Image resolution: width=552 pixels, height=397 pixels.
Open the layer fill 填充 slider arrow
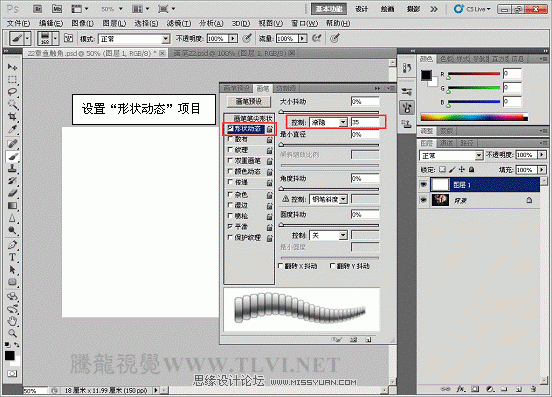[x=542, y=170]
